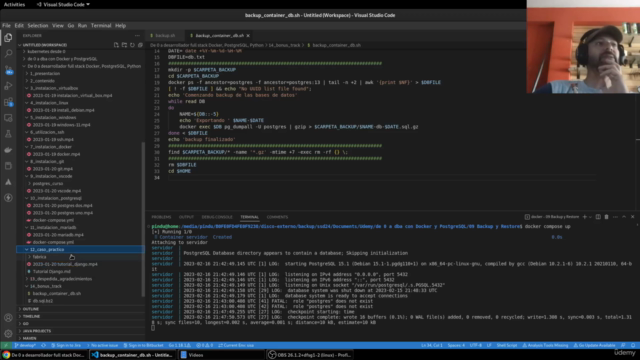Open the Docker view in activity bar
This screenshot has width=640, height=360.
8,150
